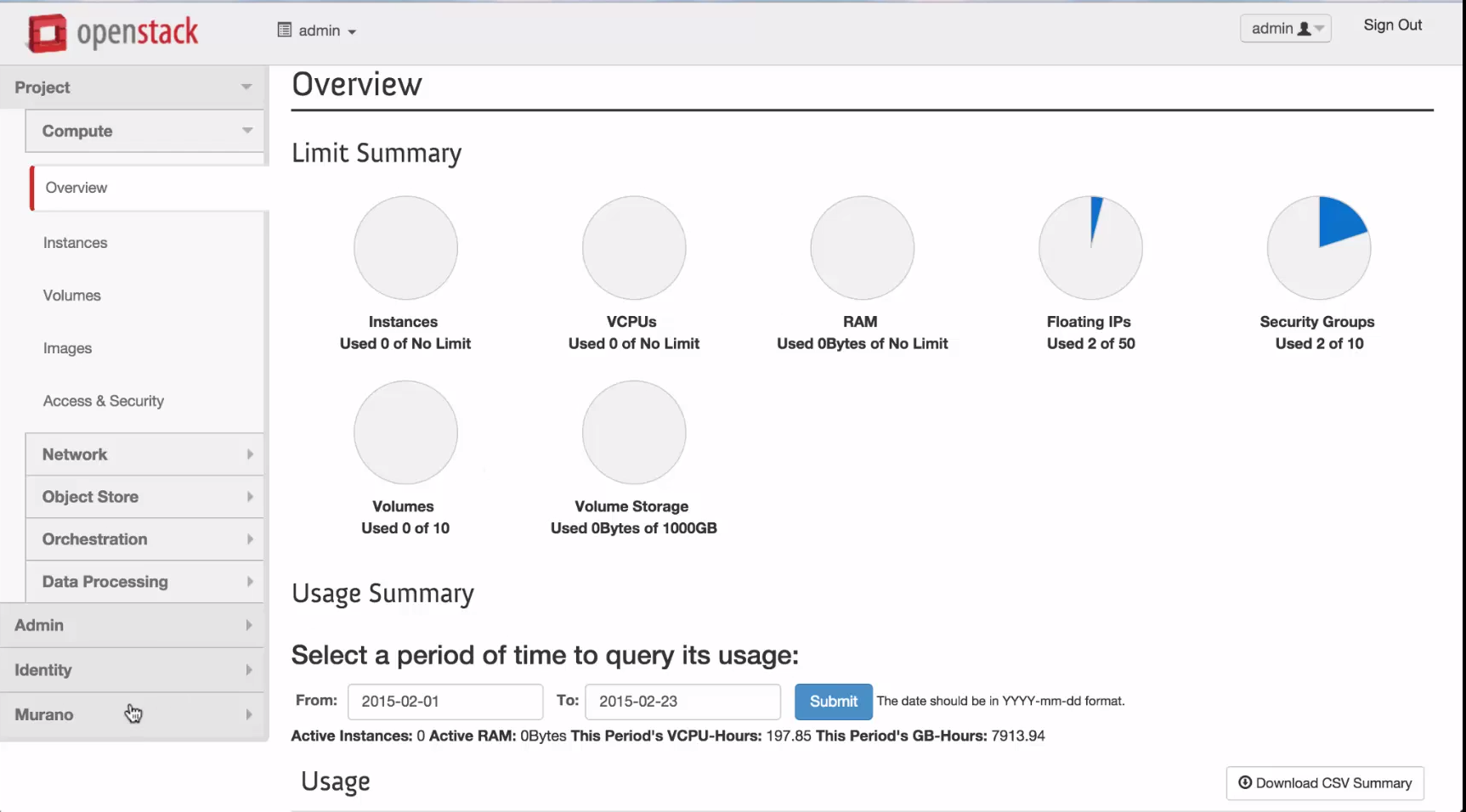Click the From date input field

[x=444, y=702]
